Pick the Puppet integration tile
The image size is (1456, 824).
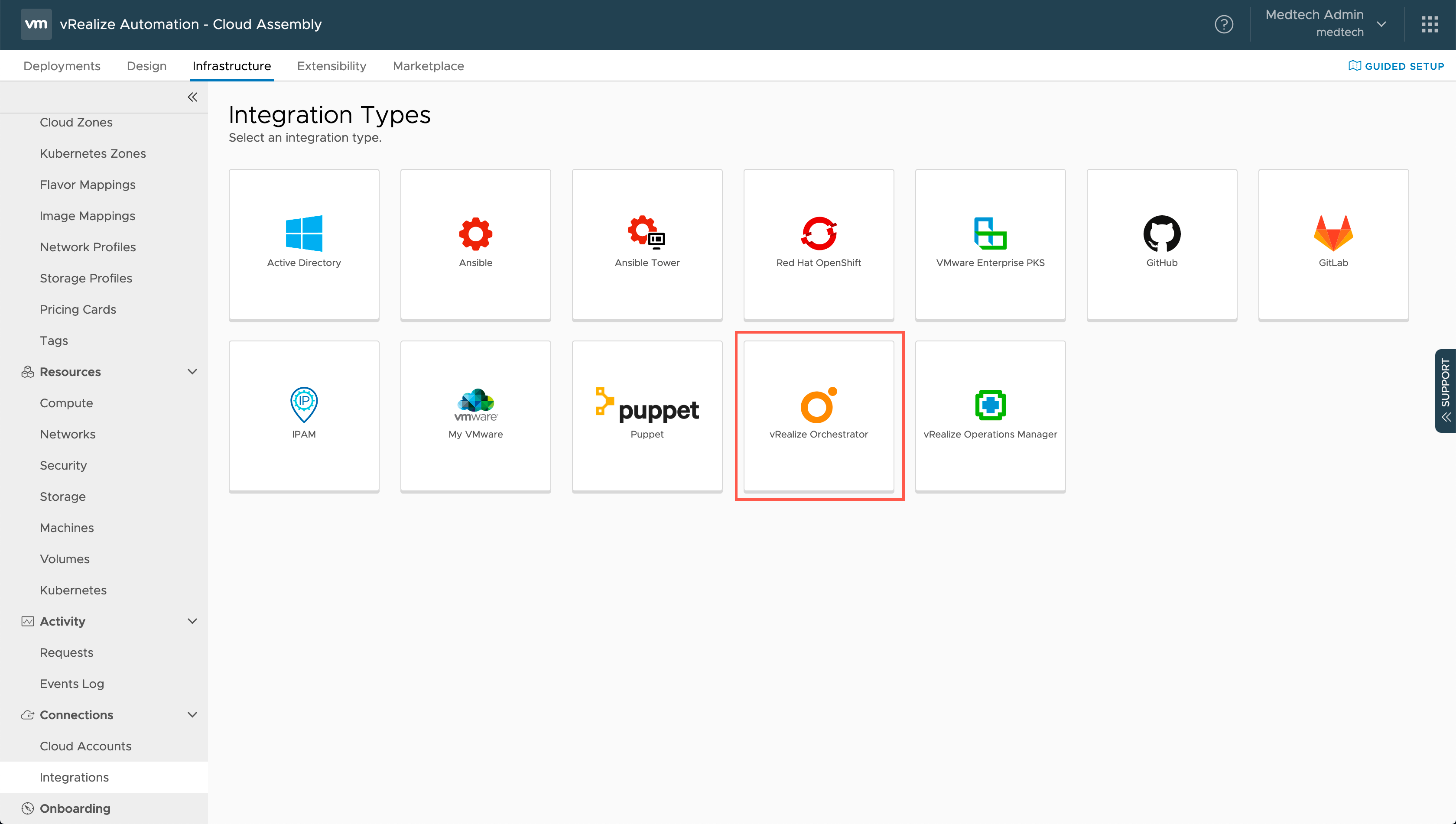[x=647, y=415]
